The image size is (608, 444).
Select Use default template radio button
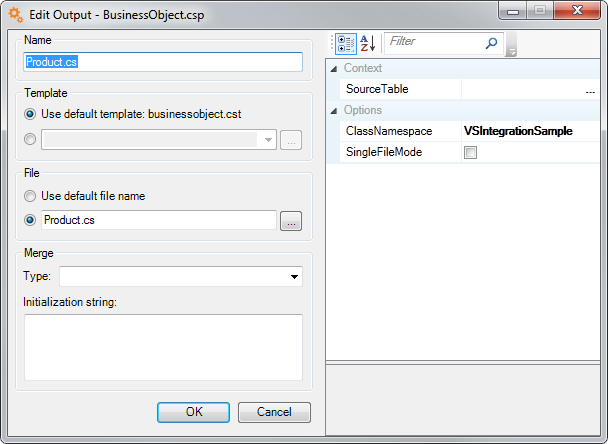[x=30, y=114]
